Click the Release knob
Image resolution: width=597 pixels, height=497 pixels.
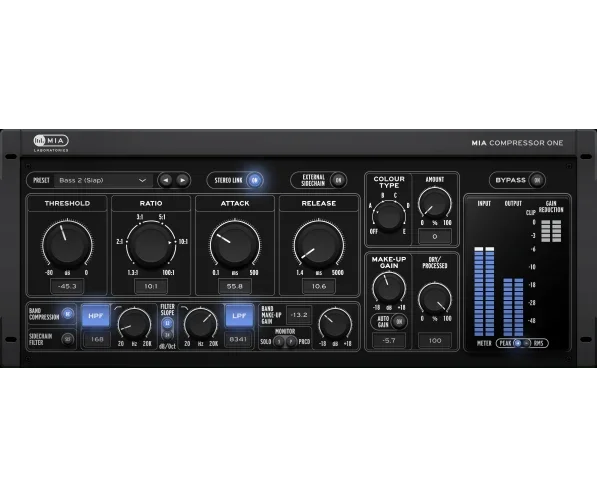(319, 244)
